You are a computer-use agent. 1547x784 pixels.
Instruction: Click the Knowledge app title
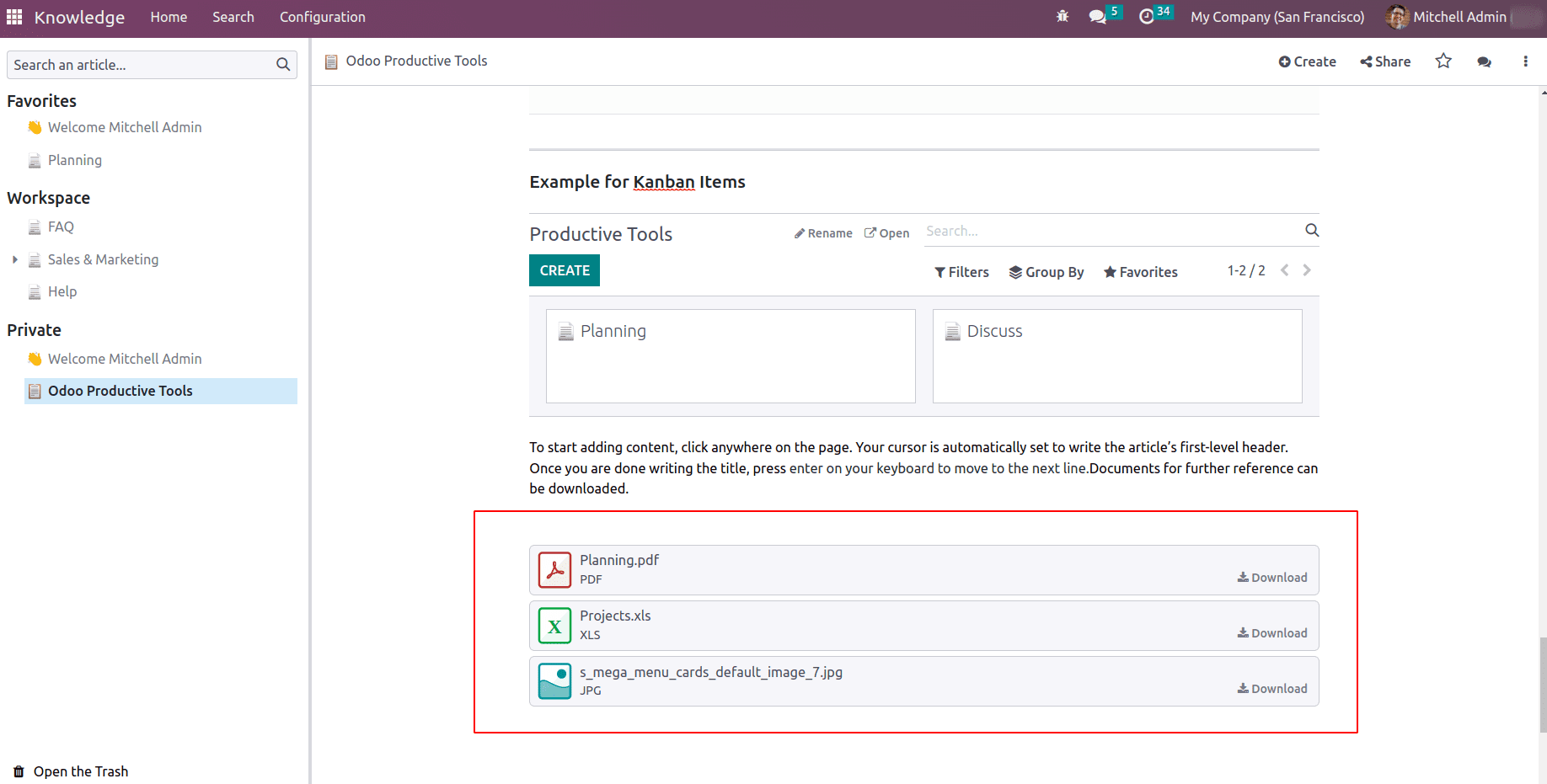[x=79, y=17]
